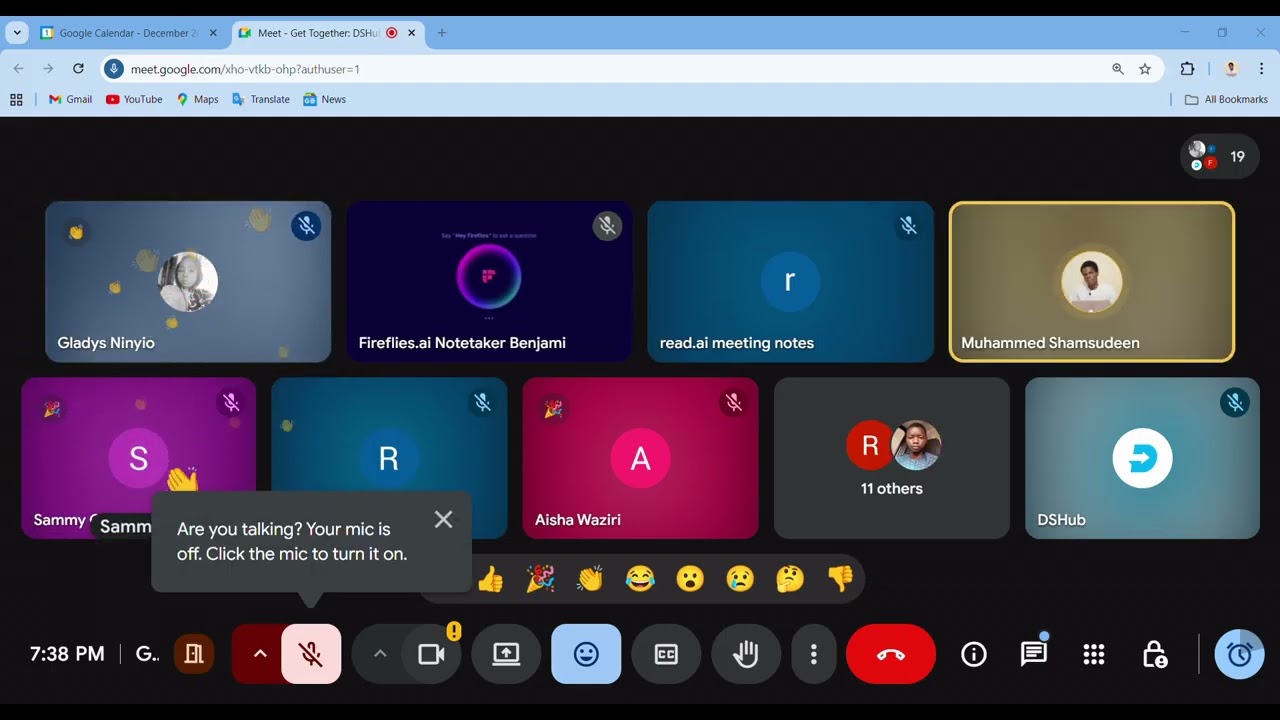
Task: Raise your hand in the meeting
Action: tap(746, 654)
